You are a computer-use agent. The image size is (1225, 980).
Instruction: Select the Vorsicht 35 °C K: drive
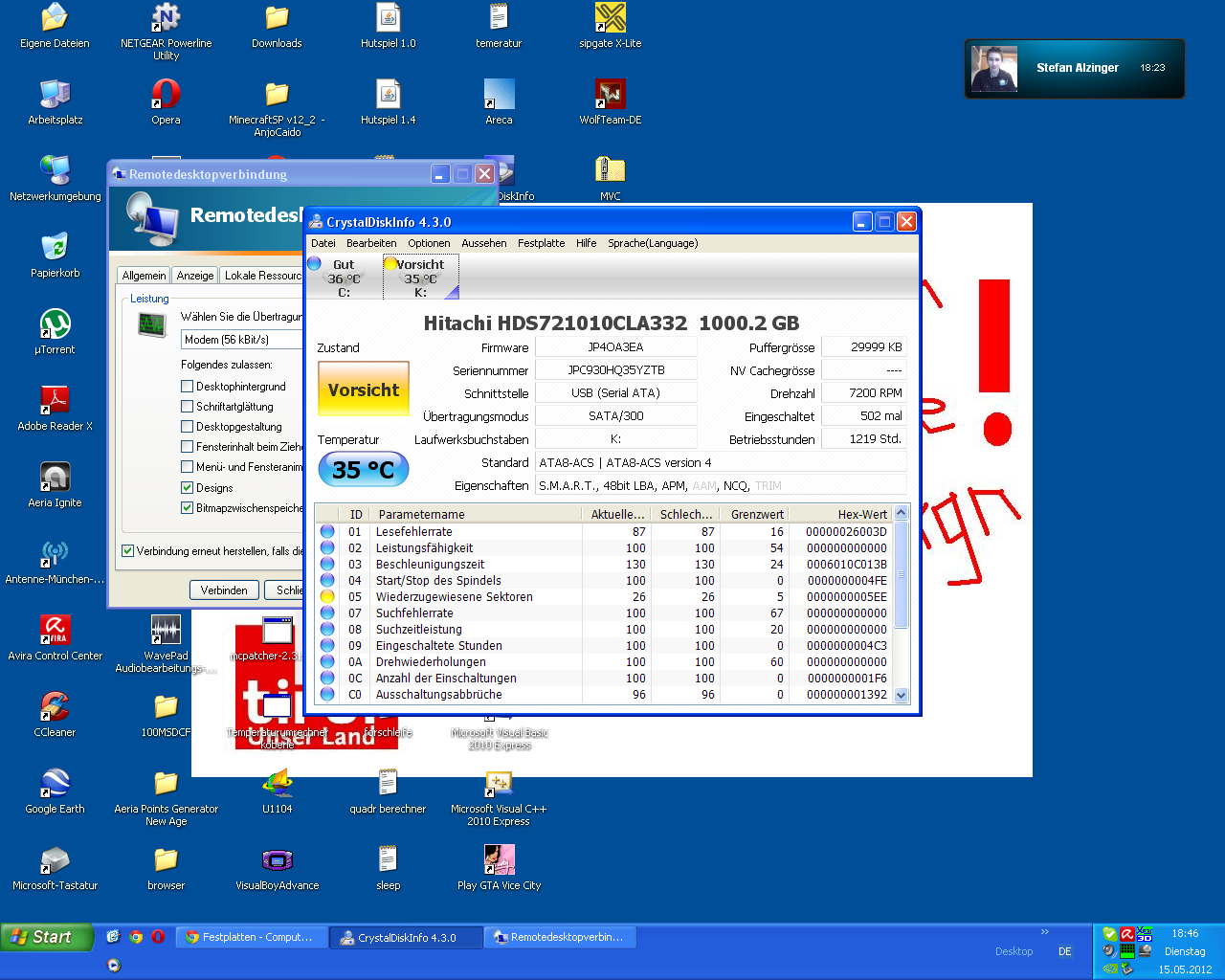coord(420,278)
